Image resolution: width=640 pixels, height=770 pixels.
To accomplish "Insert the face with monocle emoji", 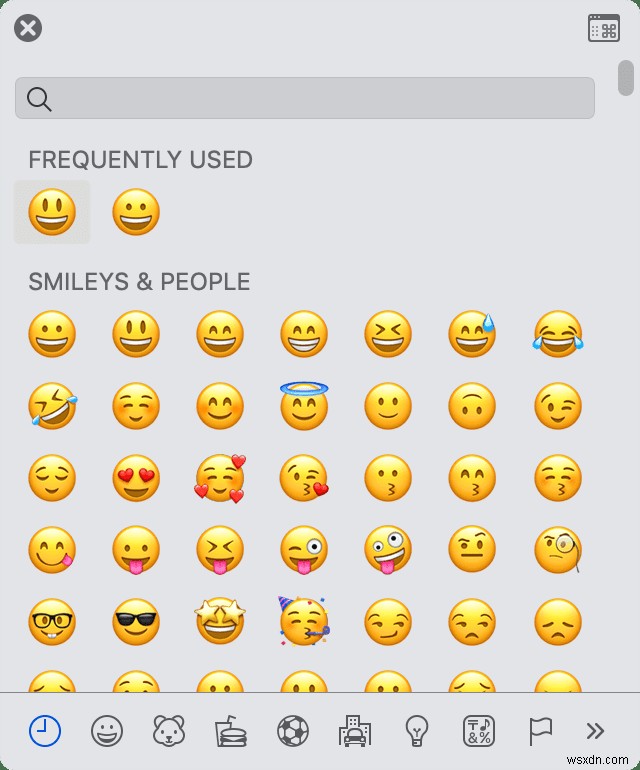I will [x=558, y=550].
